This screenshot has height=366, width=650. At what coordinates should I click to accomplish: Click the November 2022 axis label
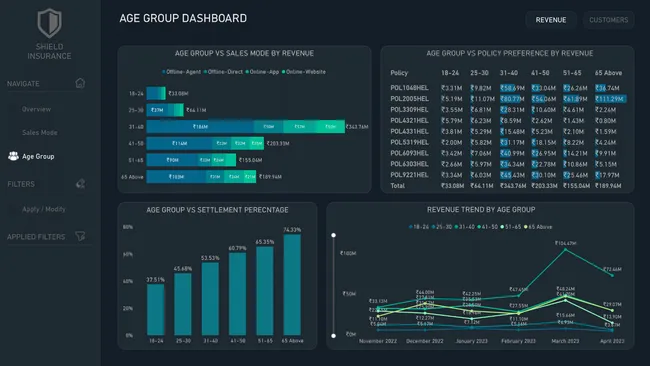click(x=378, y=341)
